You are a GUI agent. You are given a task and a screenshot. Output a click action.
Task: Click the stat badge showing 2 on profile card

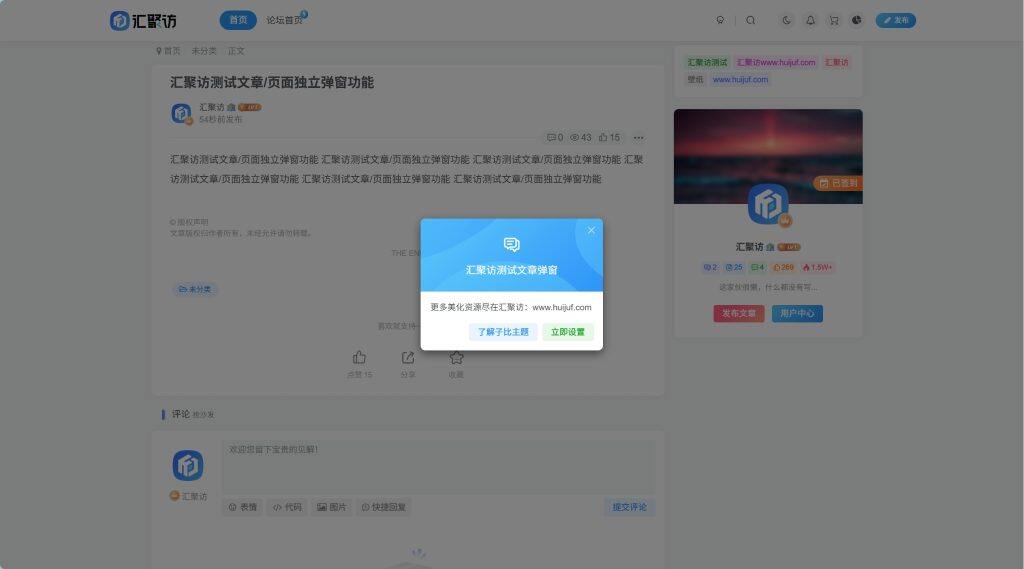710,267
